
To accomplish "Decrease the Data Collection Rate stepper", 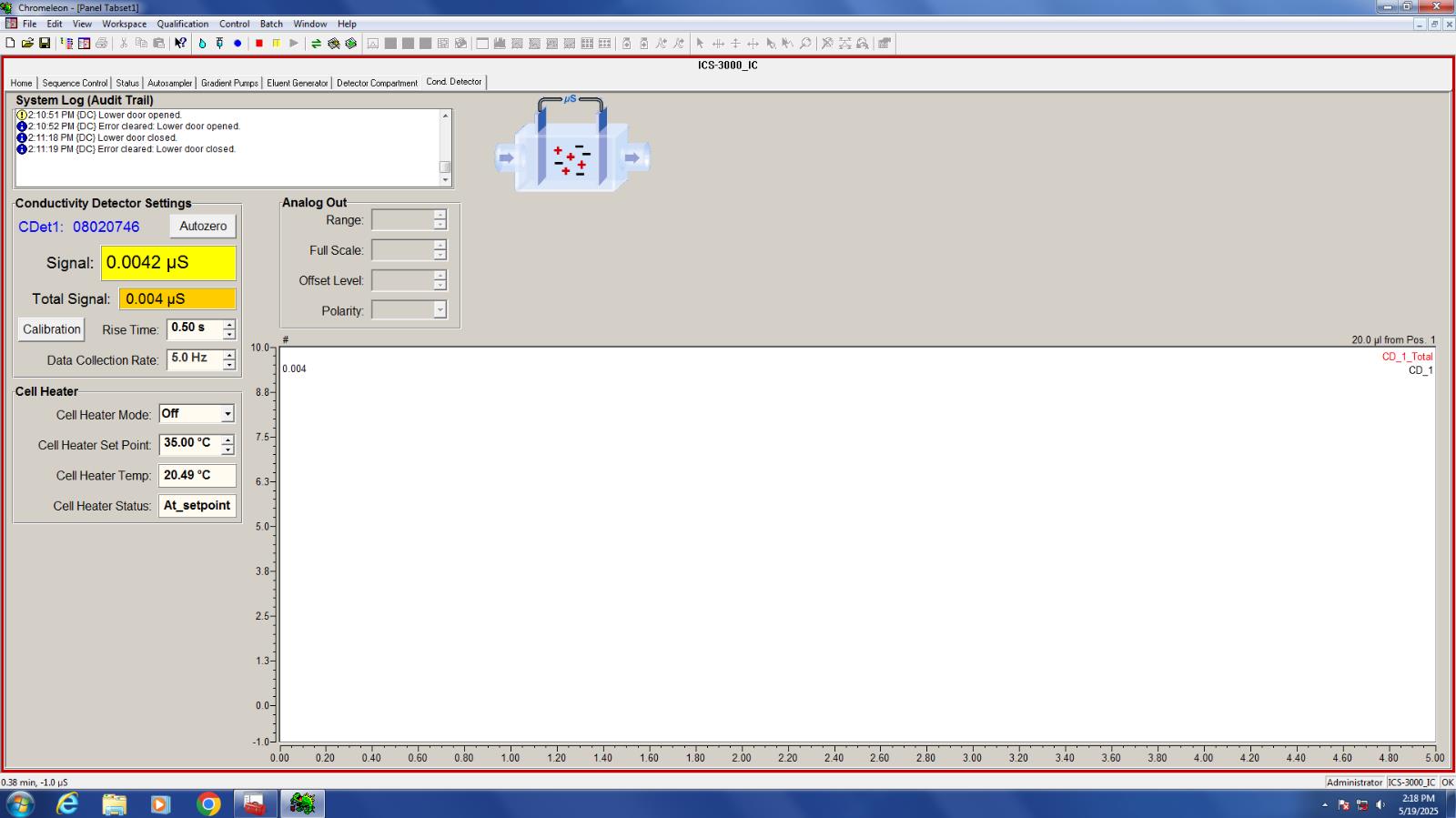I will pyautogui.click(x=229, y=365).
